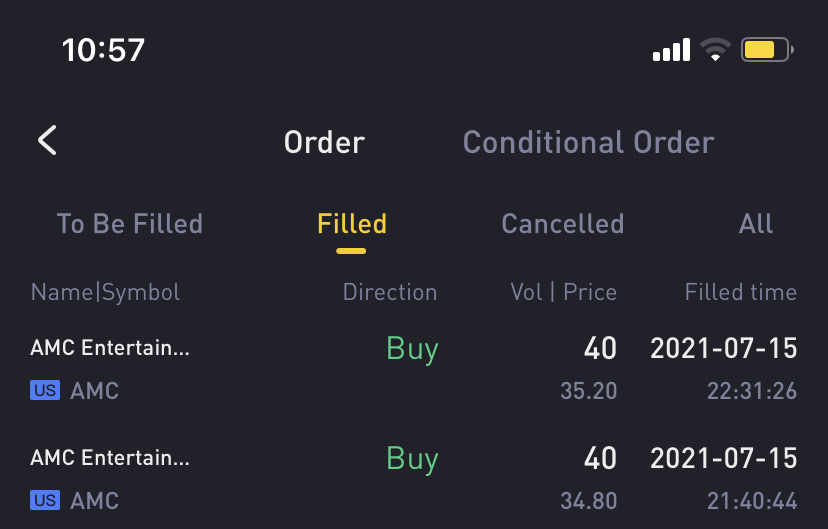Open the AMC order priced 35.20
828x529 pixels.
coord(414,369)
